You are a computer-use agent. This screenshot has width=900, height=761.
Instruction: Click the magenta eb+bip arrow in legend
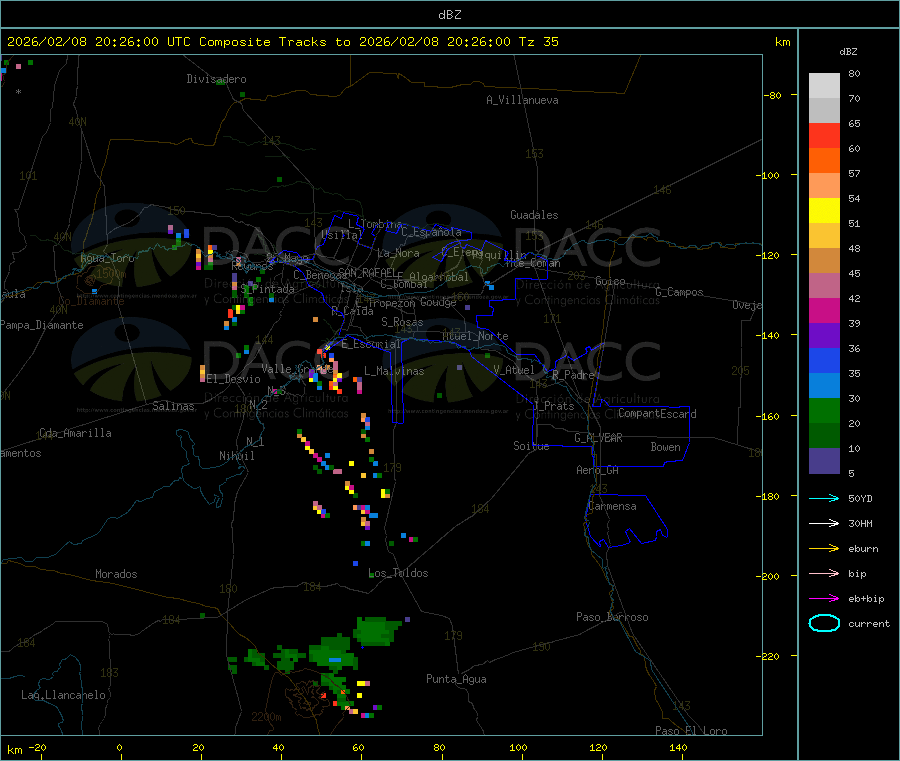[824, 599]
